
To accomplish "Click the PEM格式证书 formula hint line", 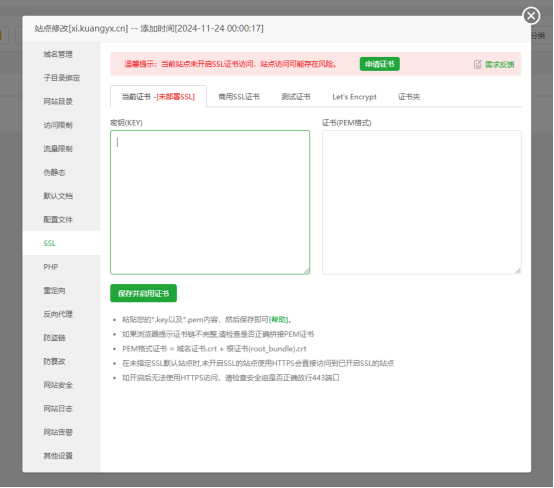I will [214, 349].
